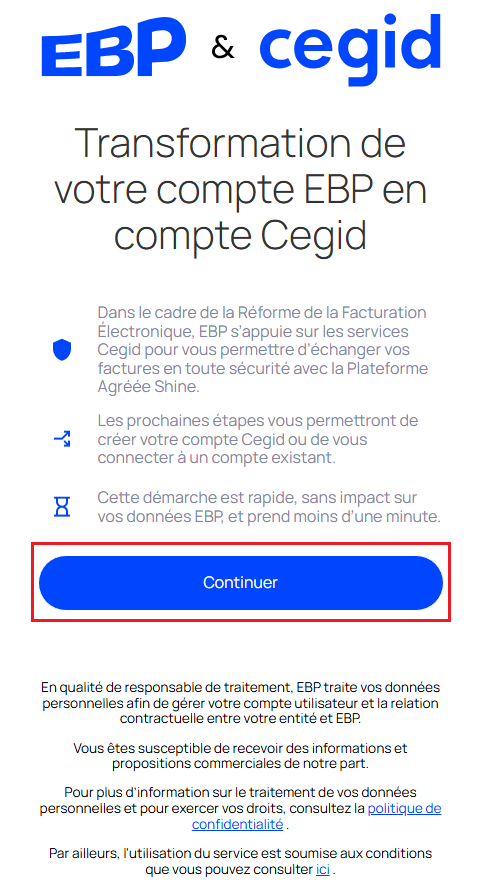Image resolution: width=481 pixels, height=892 pixels.
Task: Click the 'Cette démarche est rapide' text
Action: point(269,507)
